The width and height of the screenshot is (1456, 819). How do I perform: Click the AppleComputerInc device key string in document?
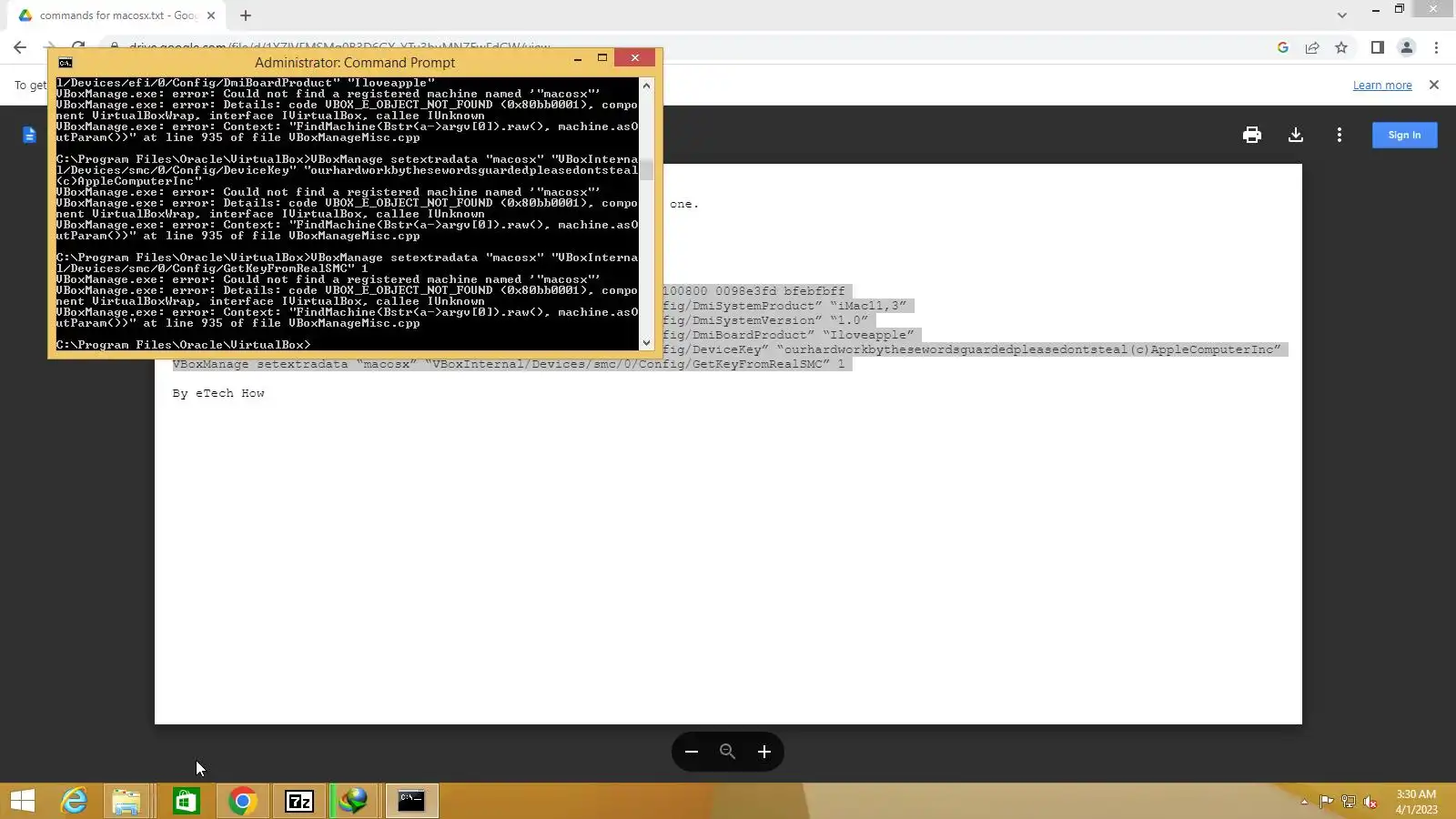1028,349
